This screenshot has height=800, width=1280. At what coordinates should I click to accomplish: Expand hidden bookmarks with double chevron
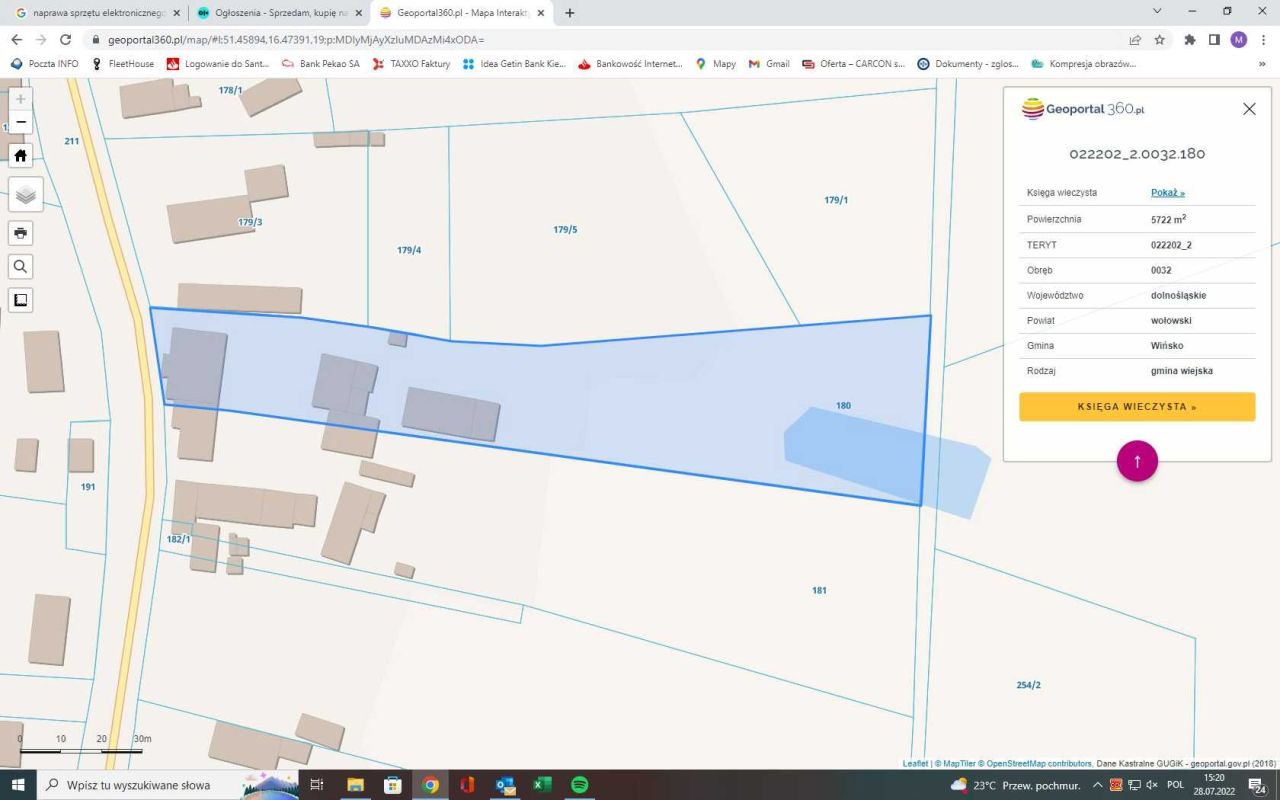tap(1262, 64)
